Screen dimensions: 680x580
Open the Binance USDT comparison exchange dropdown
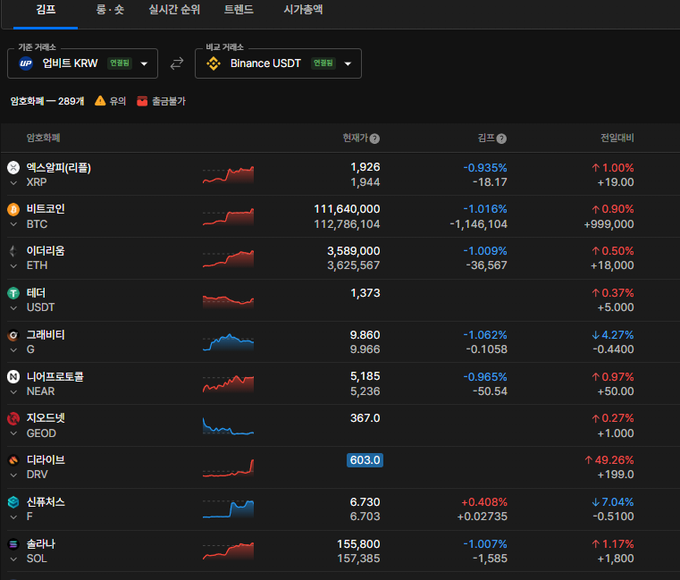pos(278,64)
